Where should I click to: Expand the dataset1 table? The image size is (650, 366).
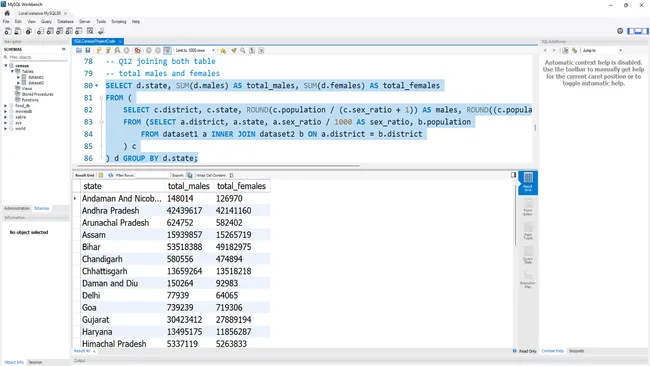[18, 77]
